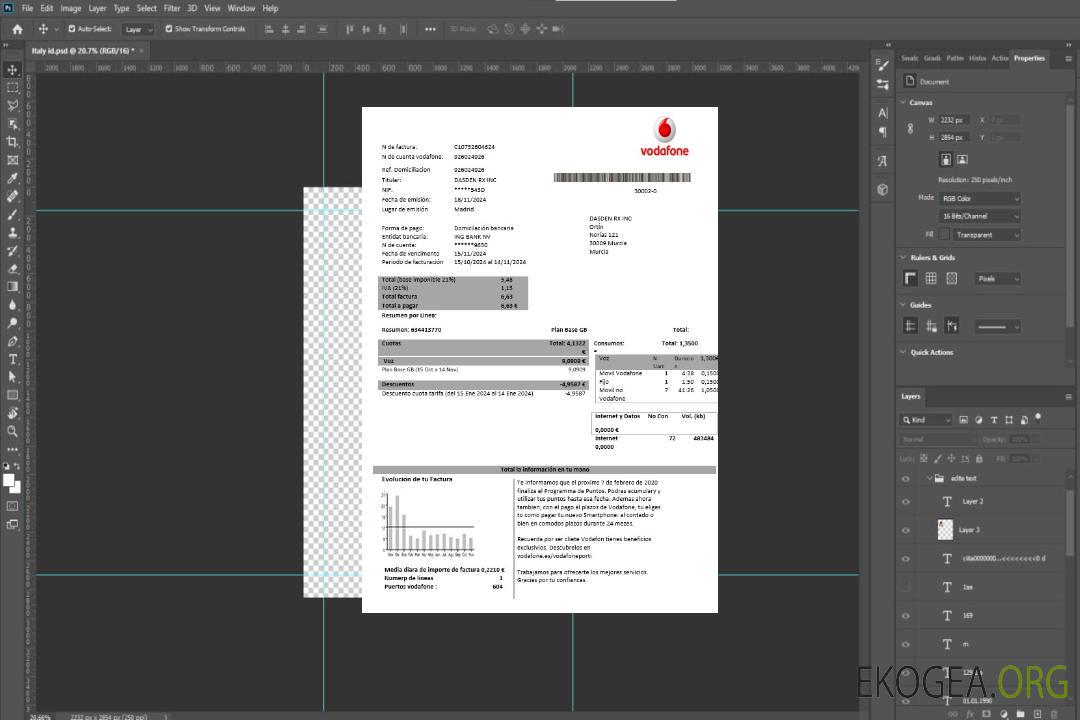Toggle the layer filter on/off switch

click(1038, 418)
